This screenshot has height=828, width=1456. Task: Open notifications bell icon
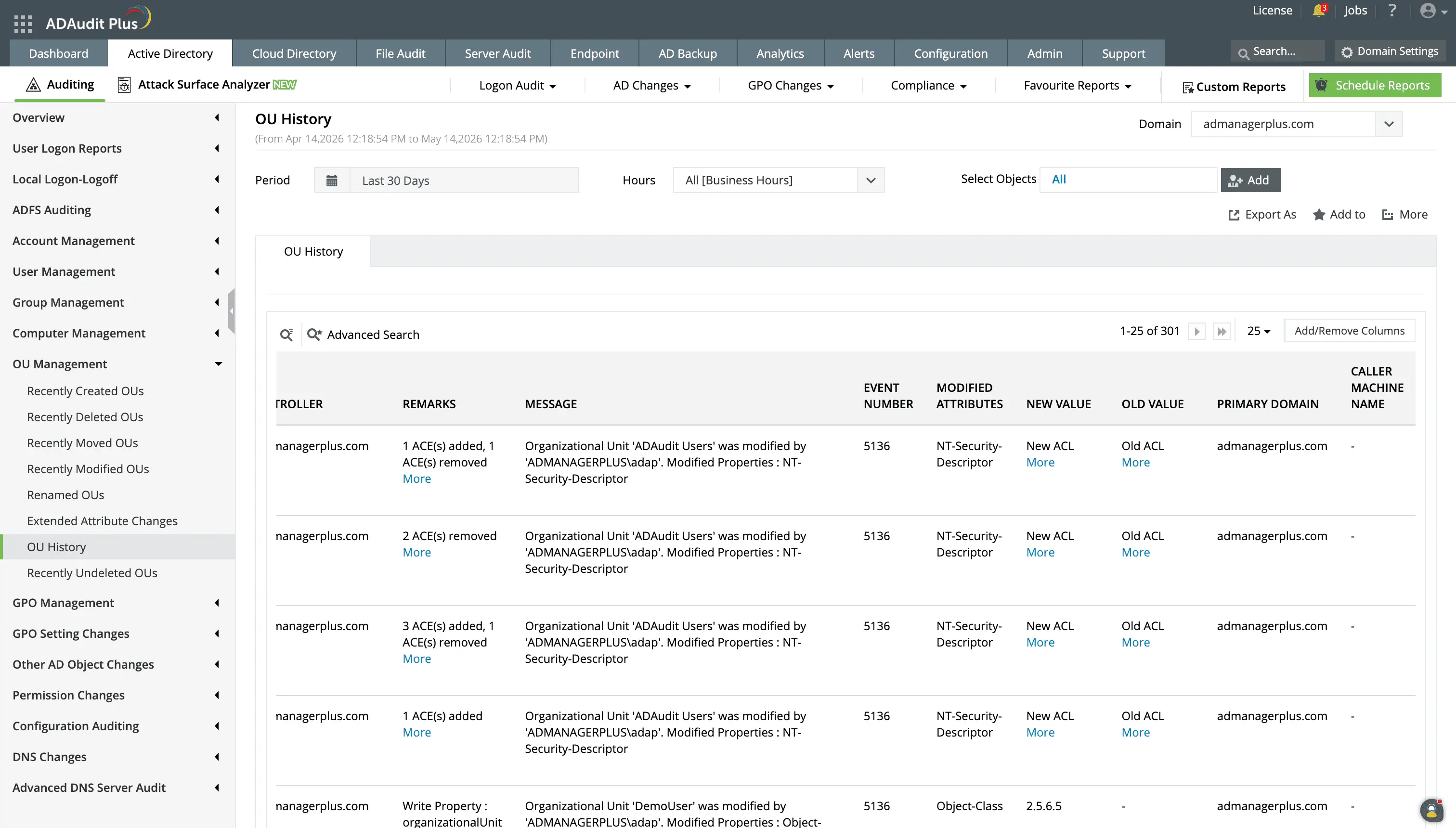[1319, 10]
